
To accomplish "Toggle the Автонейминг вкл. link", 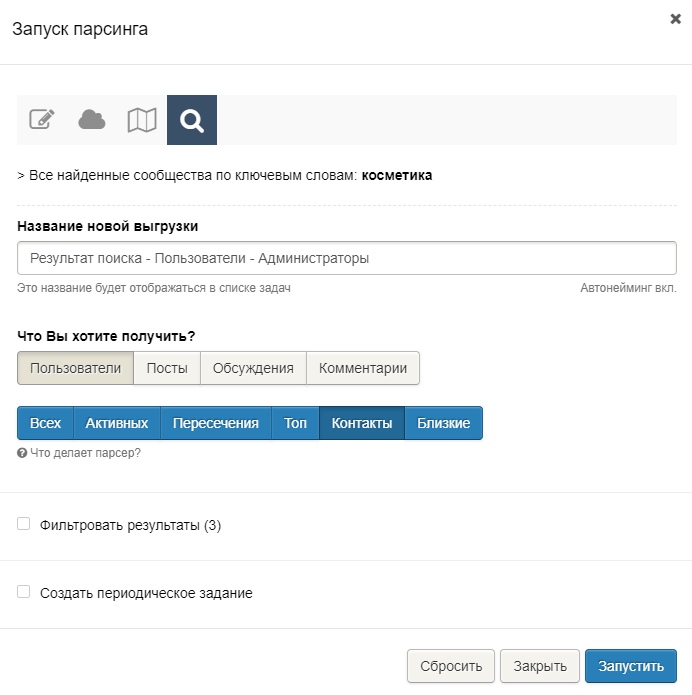I will pos(628,288).
